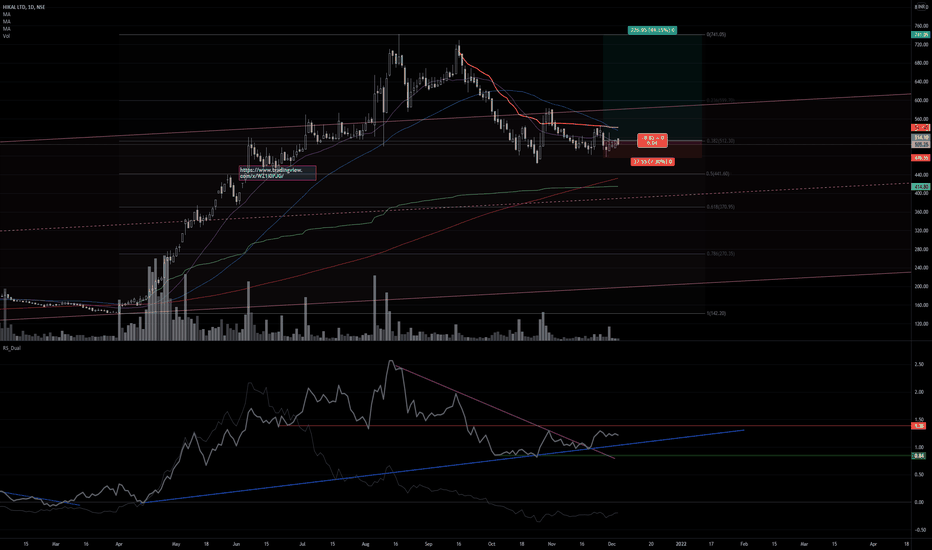This screenshot has width=932, height=550.
Task: Click the 2.00 label on the RS axis
Action: pyautogui.click(x=919, y=392)
